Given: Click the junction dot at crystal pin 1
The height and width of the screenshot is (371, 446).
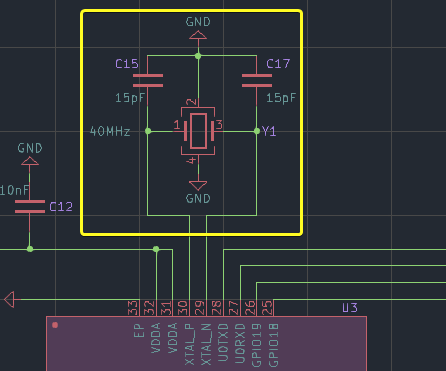Looking at the screenshot, I should 148,131.
